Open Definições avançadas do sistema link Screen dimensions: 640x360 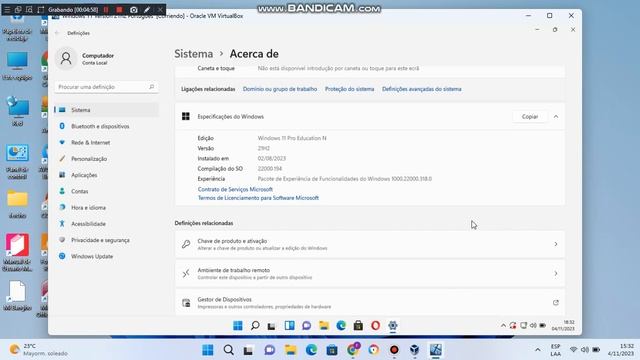(x=422, y=89)
